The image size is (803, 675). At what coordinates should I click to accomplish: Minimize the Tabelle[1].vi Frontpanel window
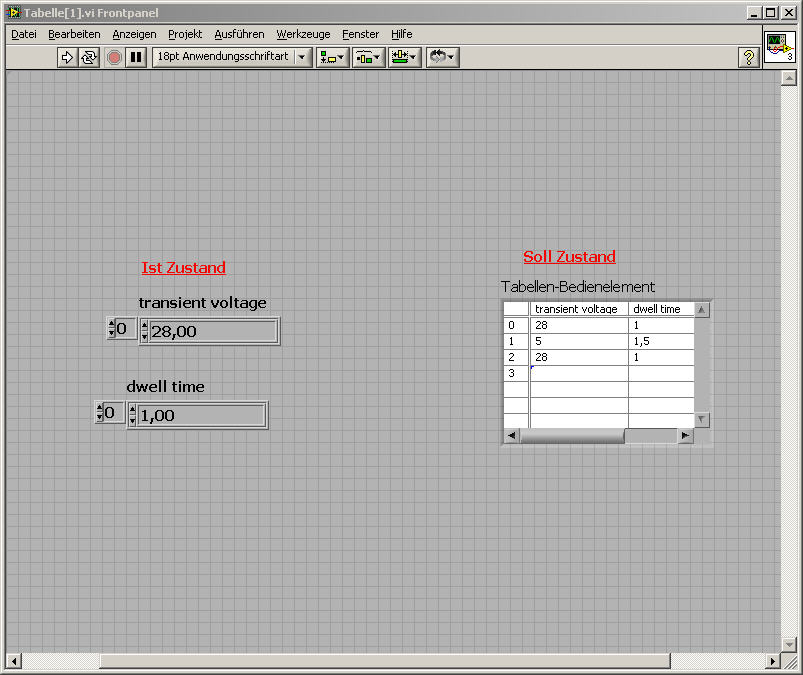(753, 13)
